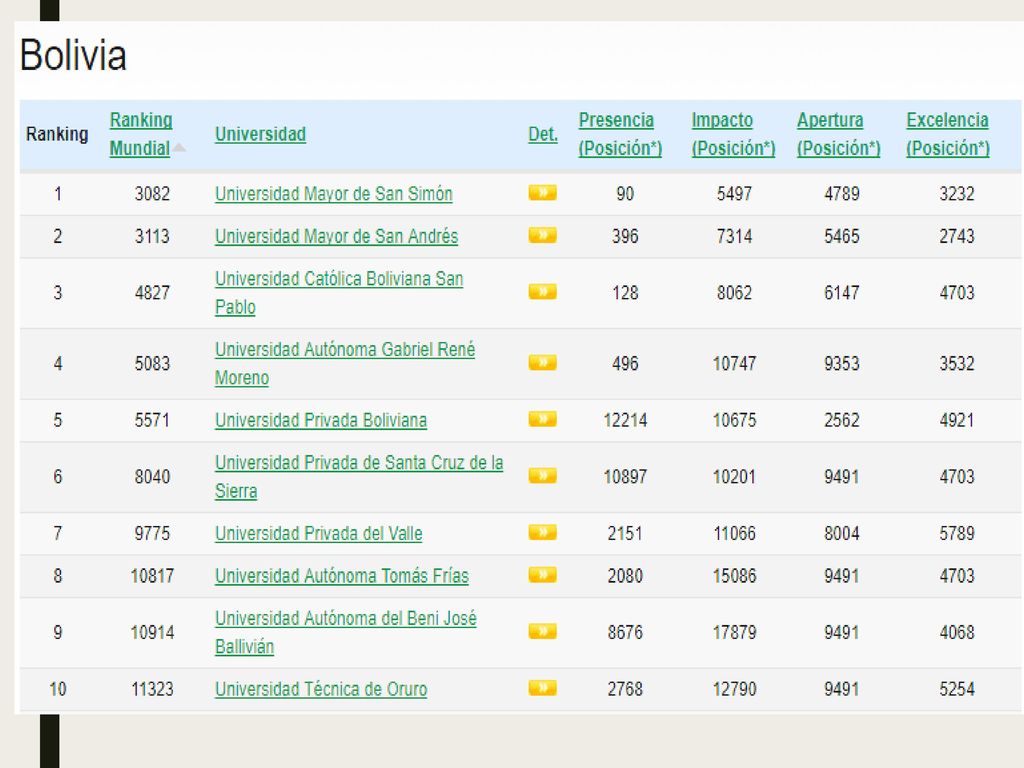Select world ranking value 5083
Screen dimensions: 1024x768
(x=152, y=364)
